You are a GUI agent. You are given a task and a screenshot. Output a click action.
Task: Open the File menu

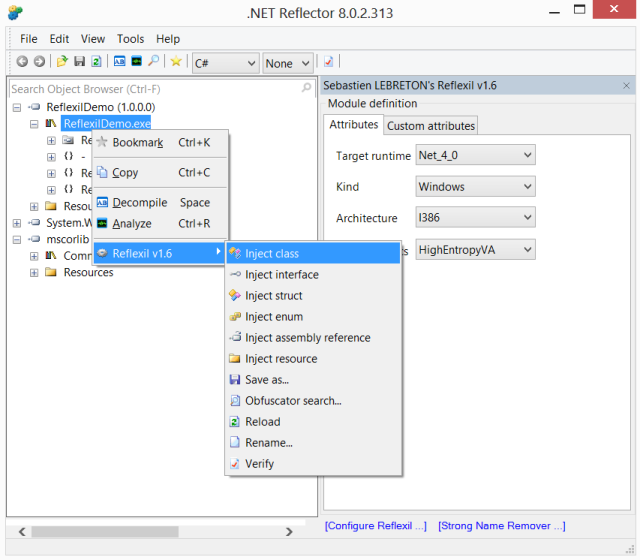[29, 39]
